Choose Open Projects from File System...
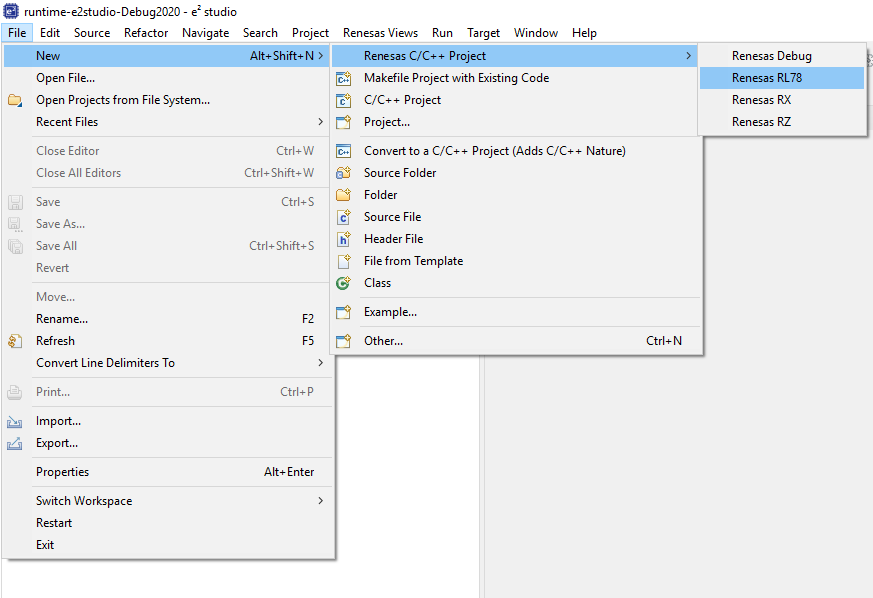The height and width of the screenshot is (598, 873). point(168,100)
